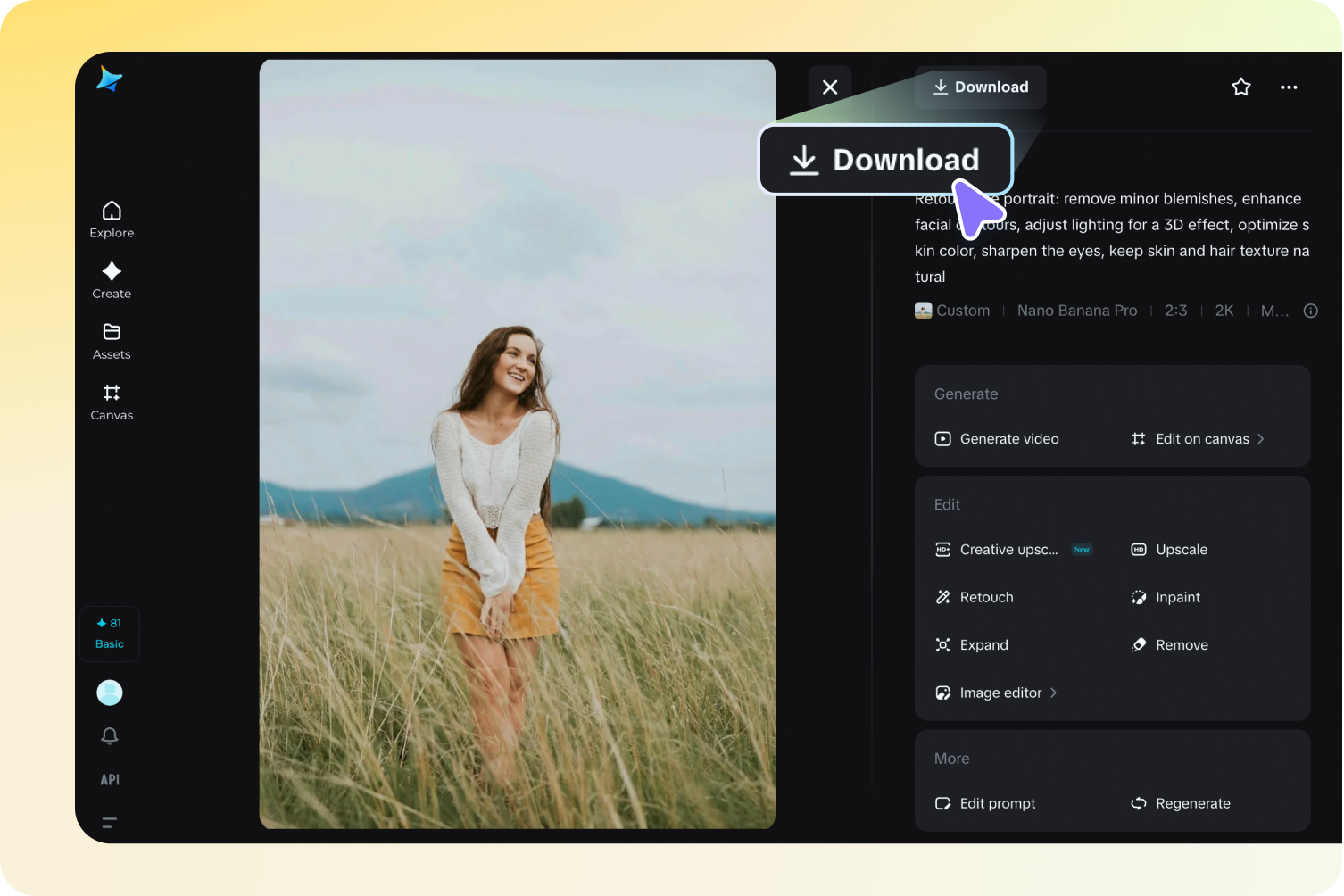The width and height of the screenshot is (1344, 896).
Task: Open the more options ellipsis menu
Action: [1289, 87]
